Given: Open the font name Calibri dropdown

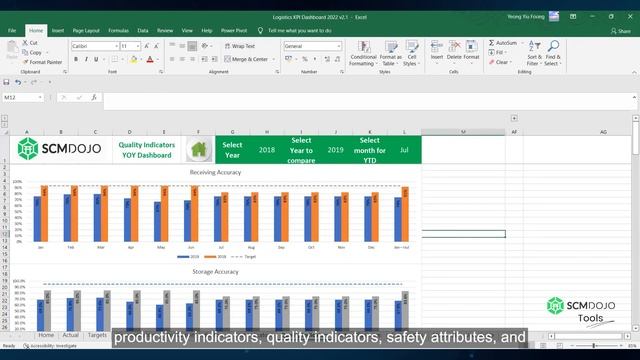Looking at the screenshot, I should (116, 46).
